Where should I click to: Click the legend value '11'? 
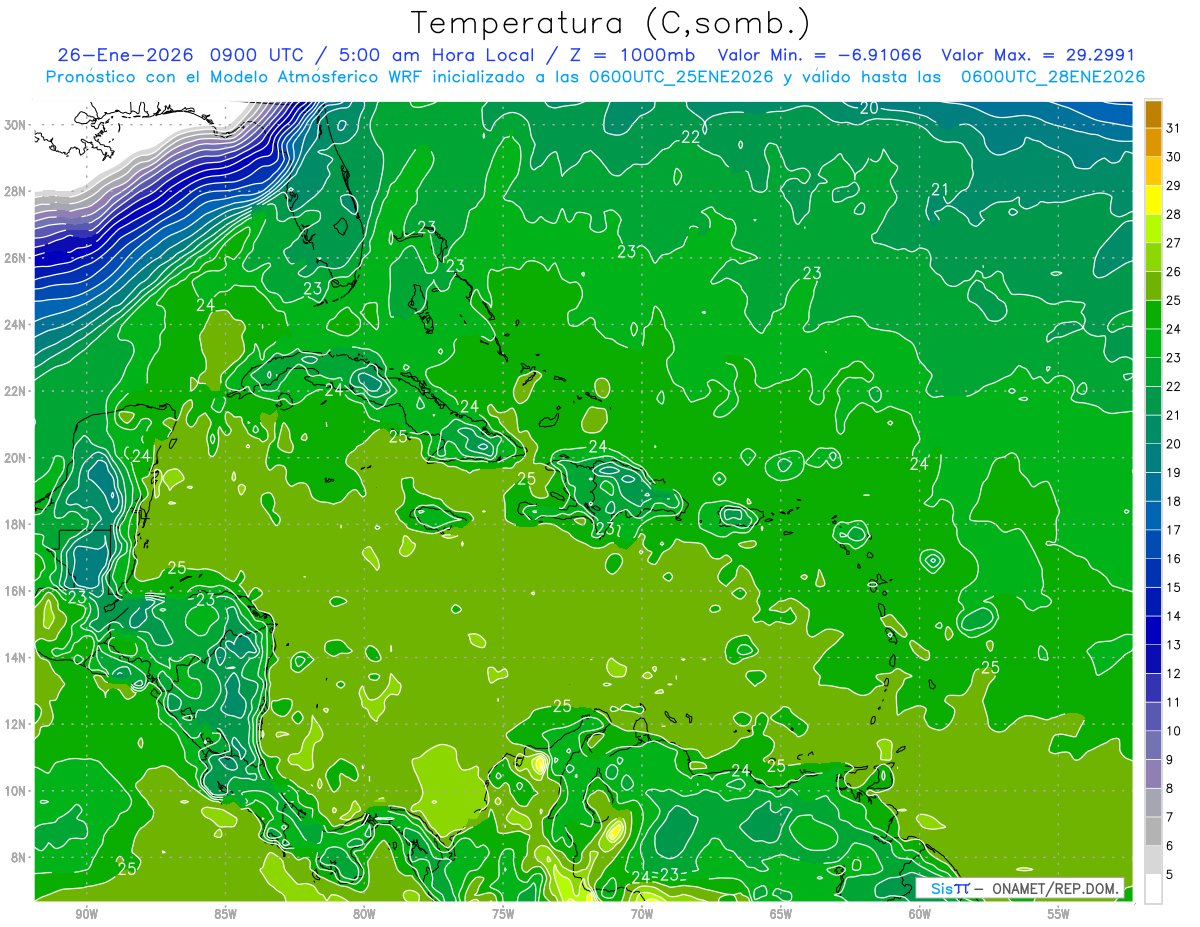coord(1174,702)
